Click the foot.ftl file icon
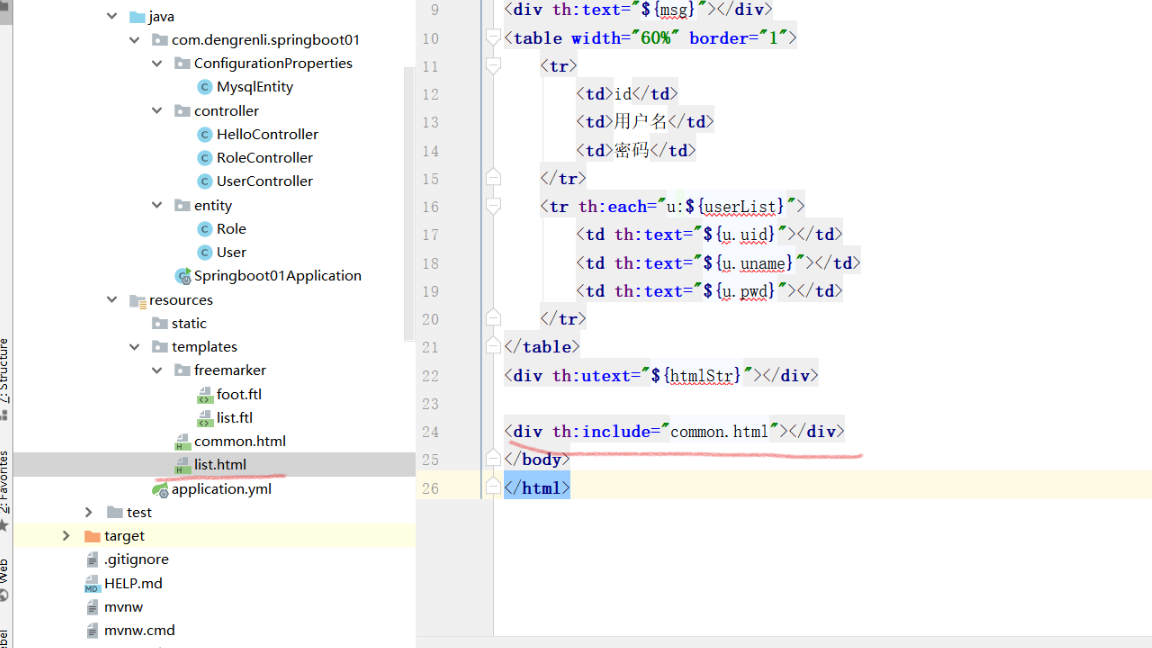Screen dimensions: 1152x648 tap(205, 395)
